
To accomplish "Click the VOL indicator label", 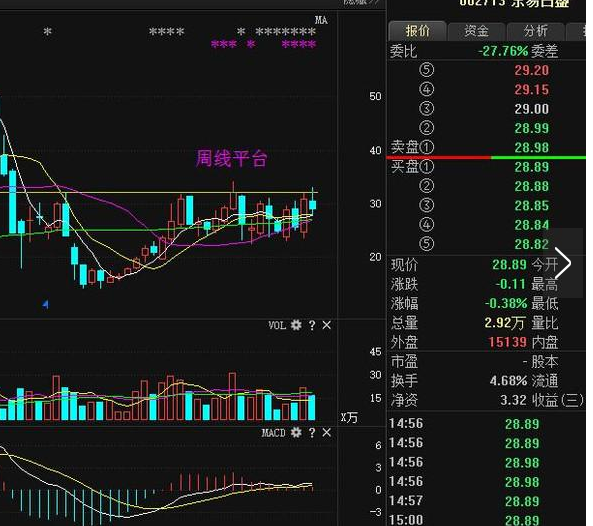I will tap(277, 325).
